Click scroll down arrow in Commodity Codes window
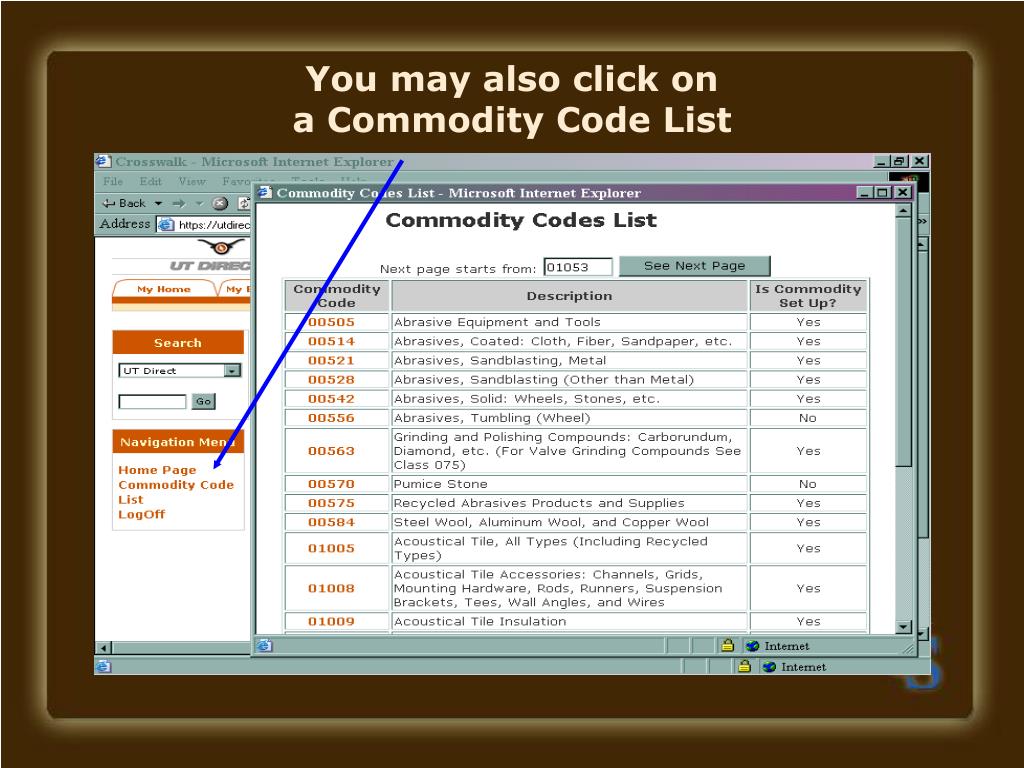 [x=903, y=627]
